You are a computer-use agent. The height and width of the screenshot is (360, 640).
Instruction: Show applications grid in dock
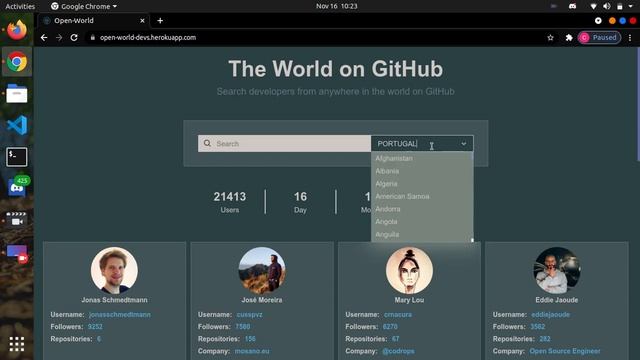click(x=17, y=344)
